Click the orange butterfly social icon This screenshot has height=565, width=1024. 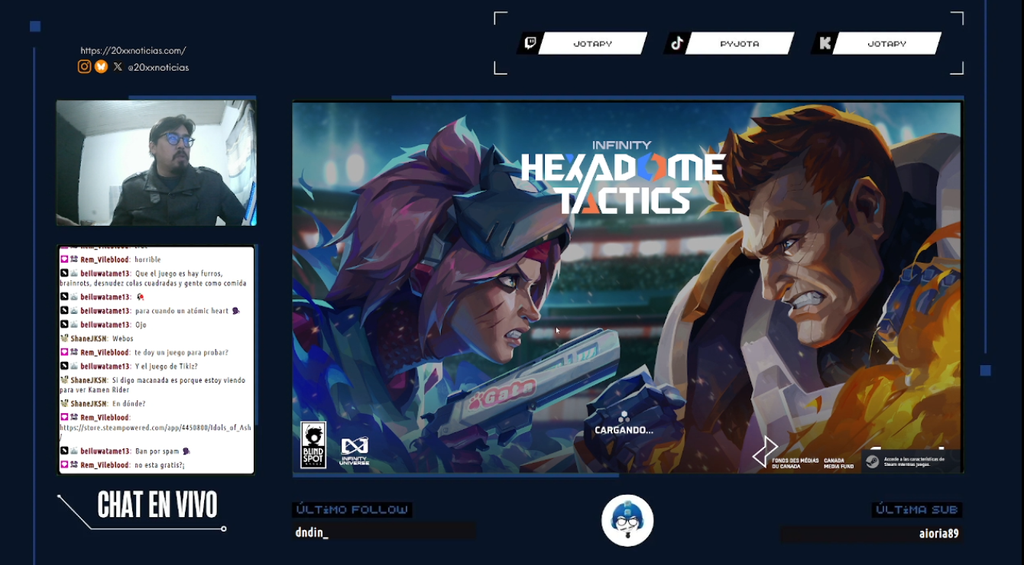(x=101, y=67)
